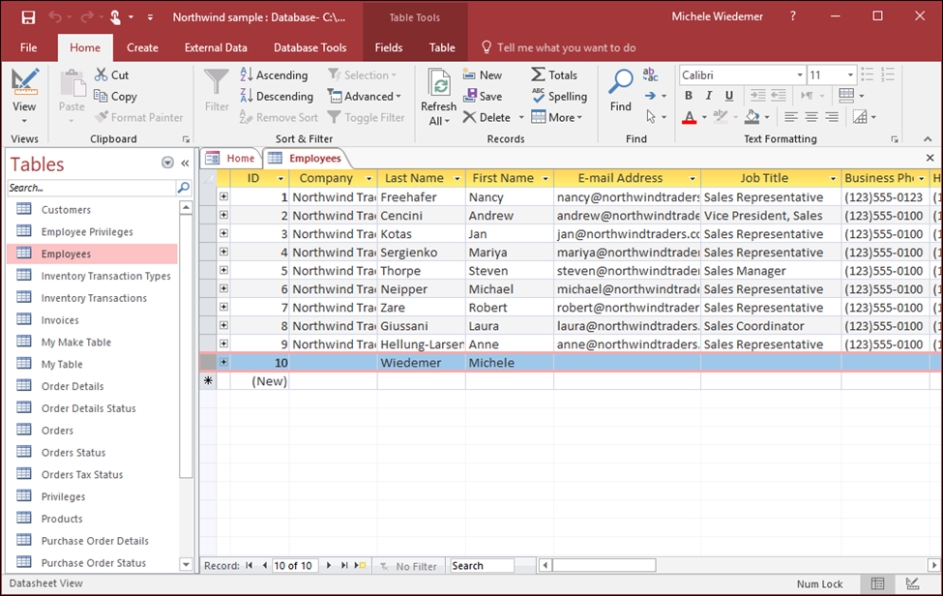Click the horizontal scrollbar thumb under the datasheet
Image resolution: width=943 pixels, height=596 pixels.
point(604,565)
